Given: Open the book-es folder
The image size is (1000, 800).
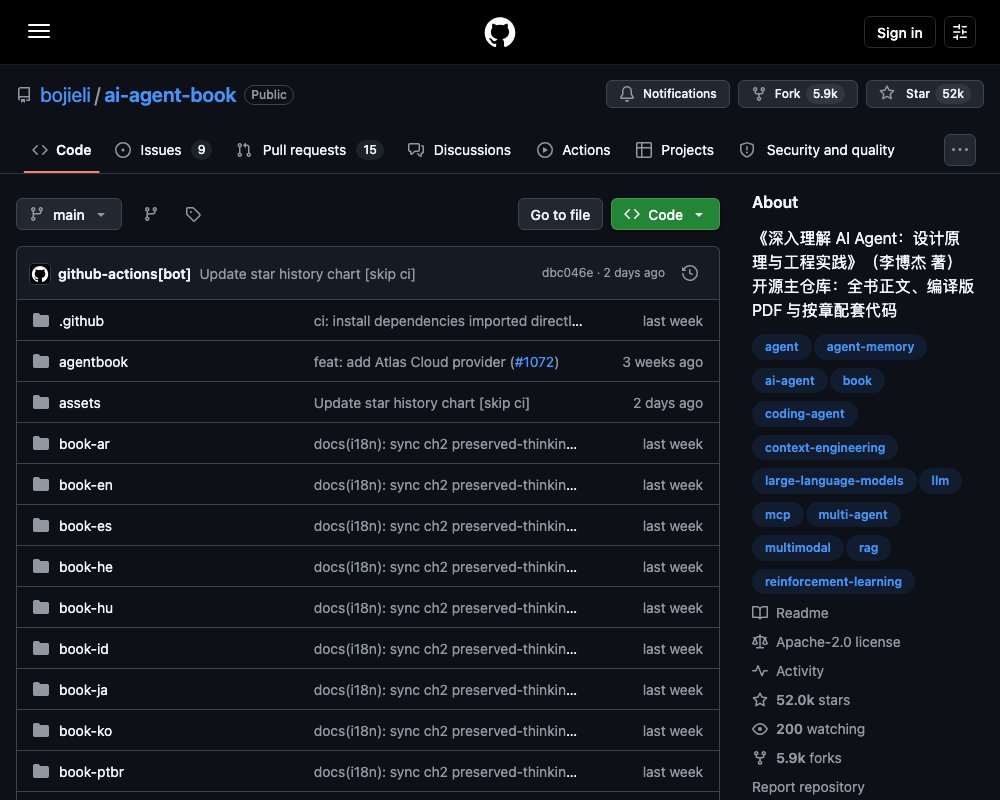Looking at the screenshot, I should coord(85,526).
